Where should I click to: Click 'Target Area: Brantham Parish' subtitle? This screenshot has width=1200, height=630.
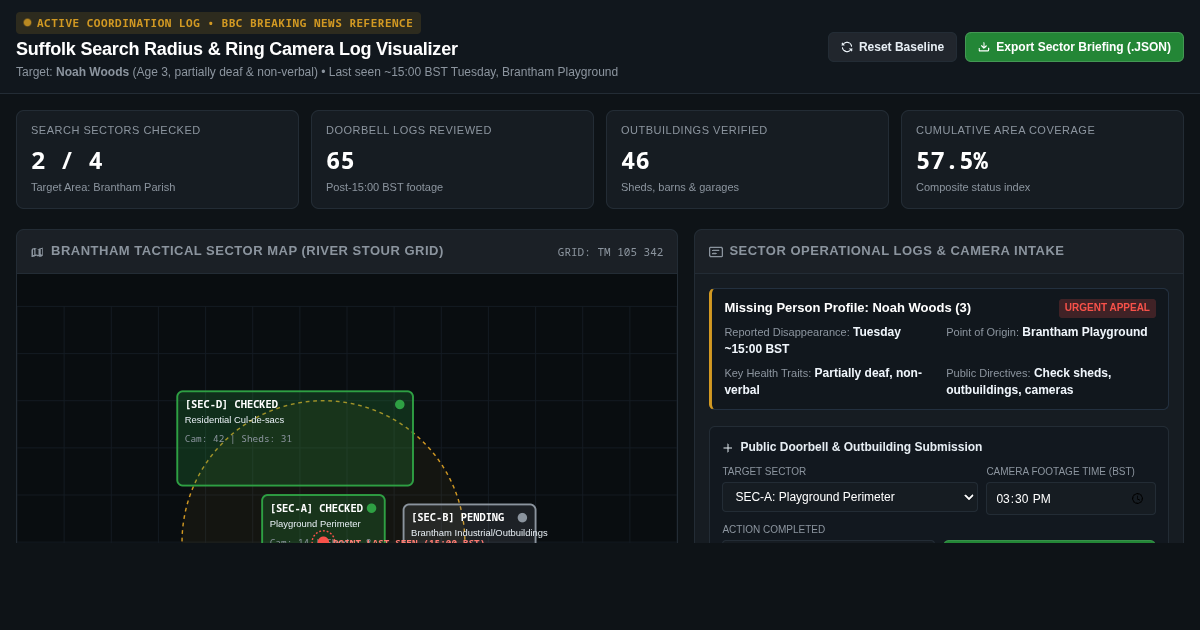pos(103,187)
